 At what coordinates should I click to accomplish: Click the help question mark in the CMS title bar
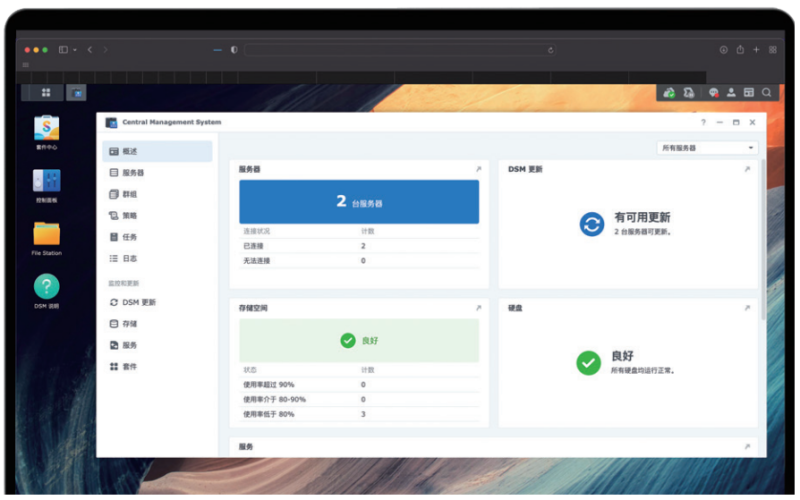click(x=704, y=122)
